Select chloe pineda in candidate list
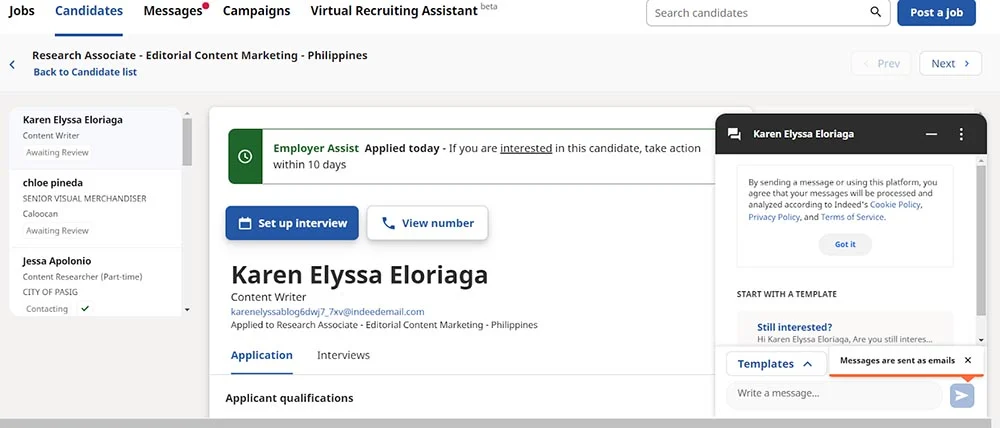Viewport: 1000px width, 428px height. [x=96, y=208]
